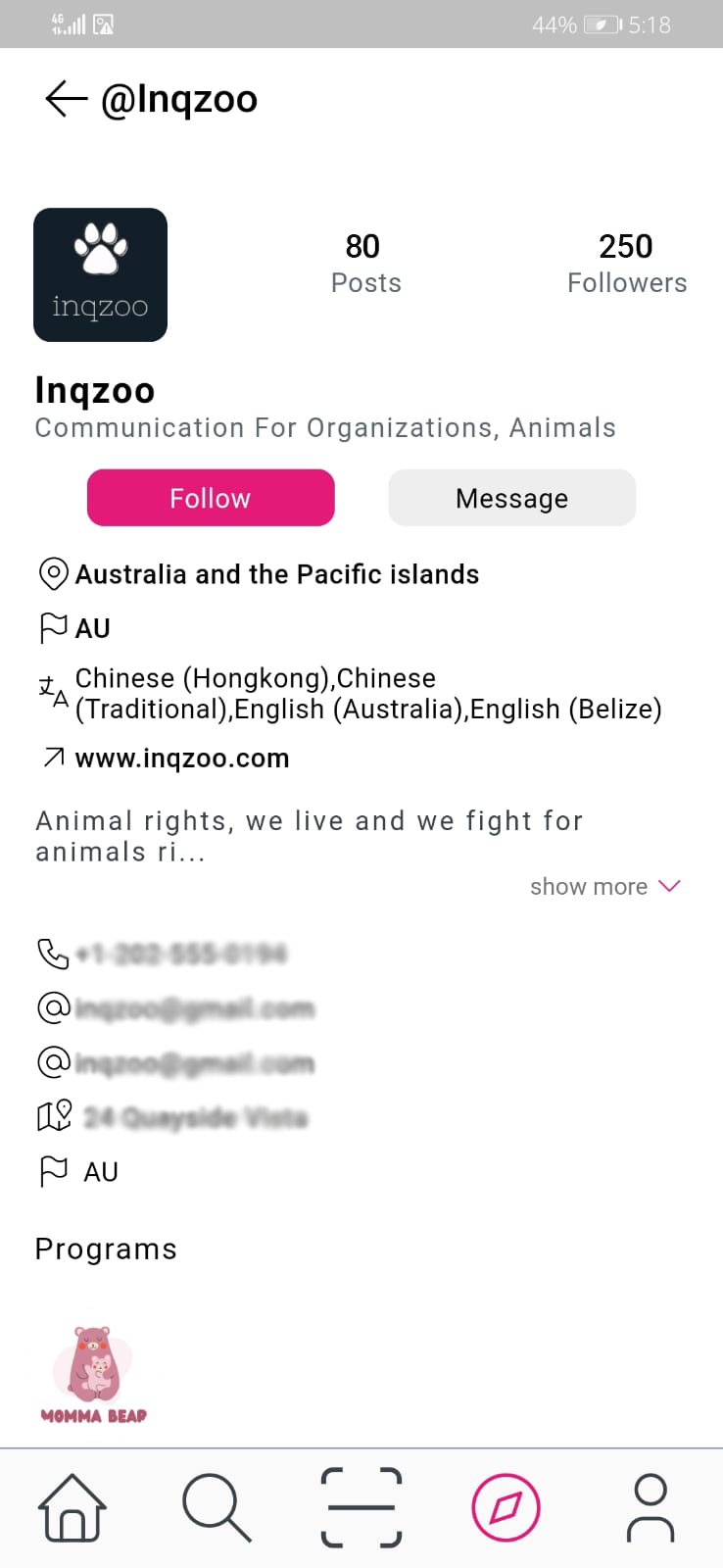
Task: Open the www.inqzoo.com website link
Action: point(182,759)
